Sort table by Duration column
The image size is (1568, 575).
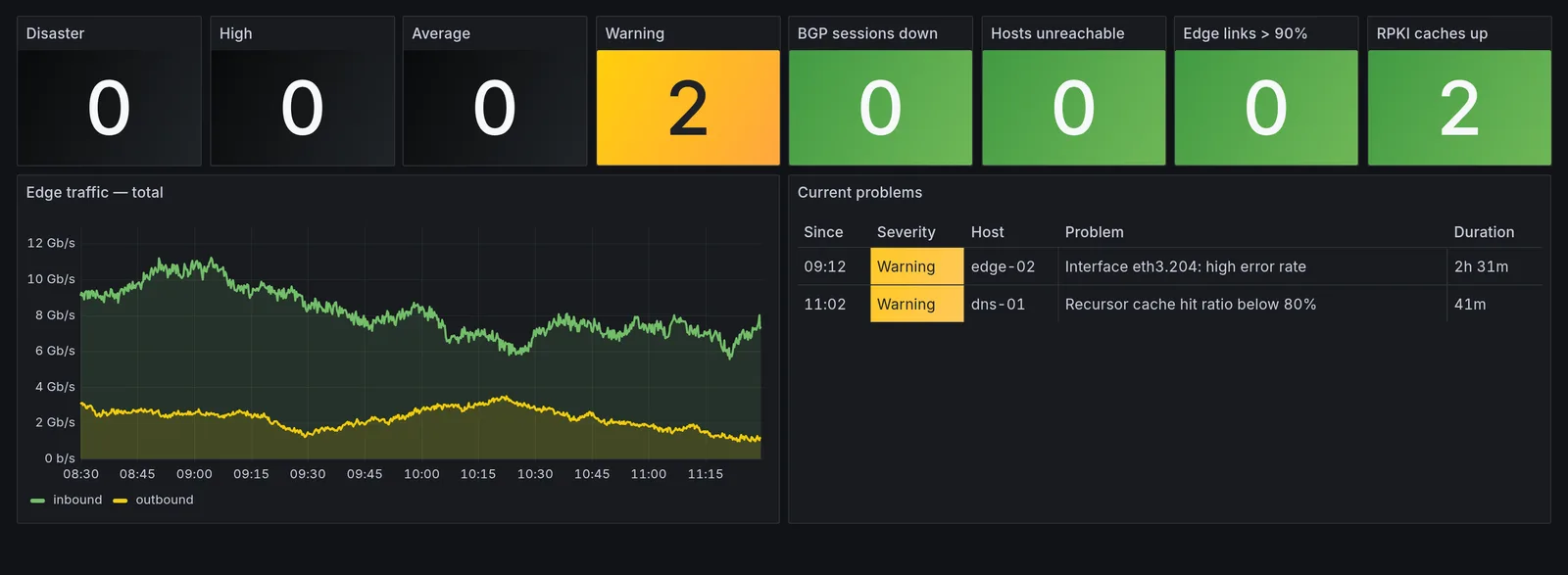1484,232
